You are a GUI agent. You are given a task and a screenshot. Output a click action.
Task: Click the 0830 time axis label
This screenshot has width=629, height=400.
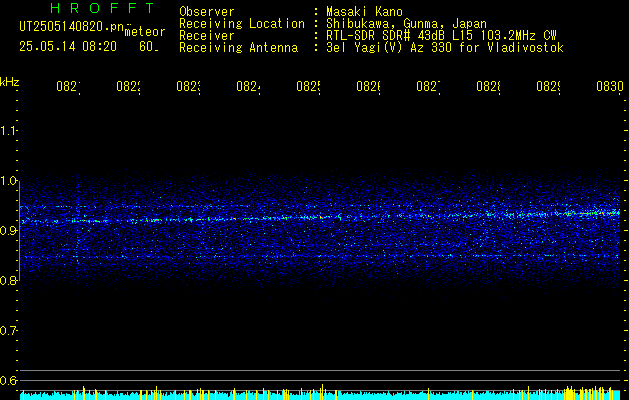click(x=610, y=87)
